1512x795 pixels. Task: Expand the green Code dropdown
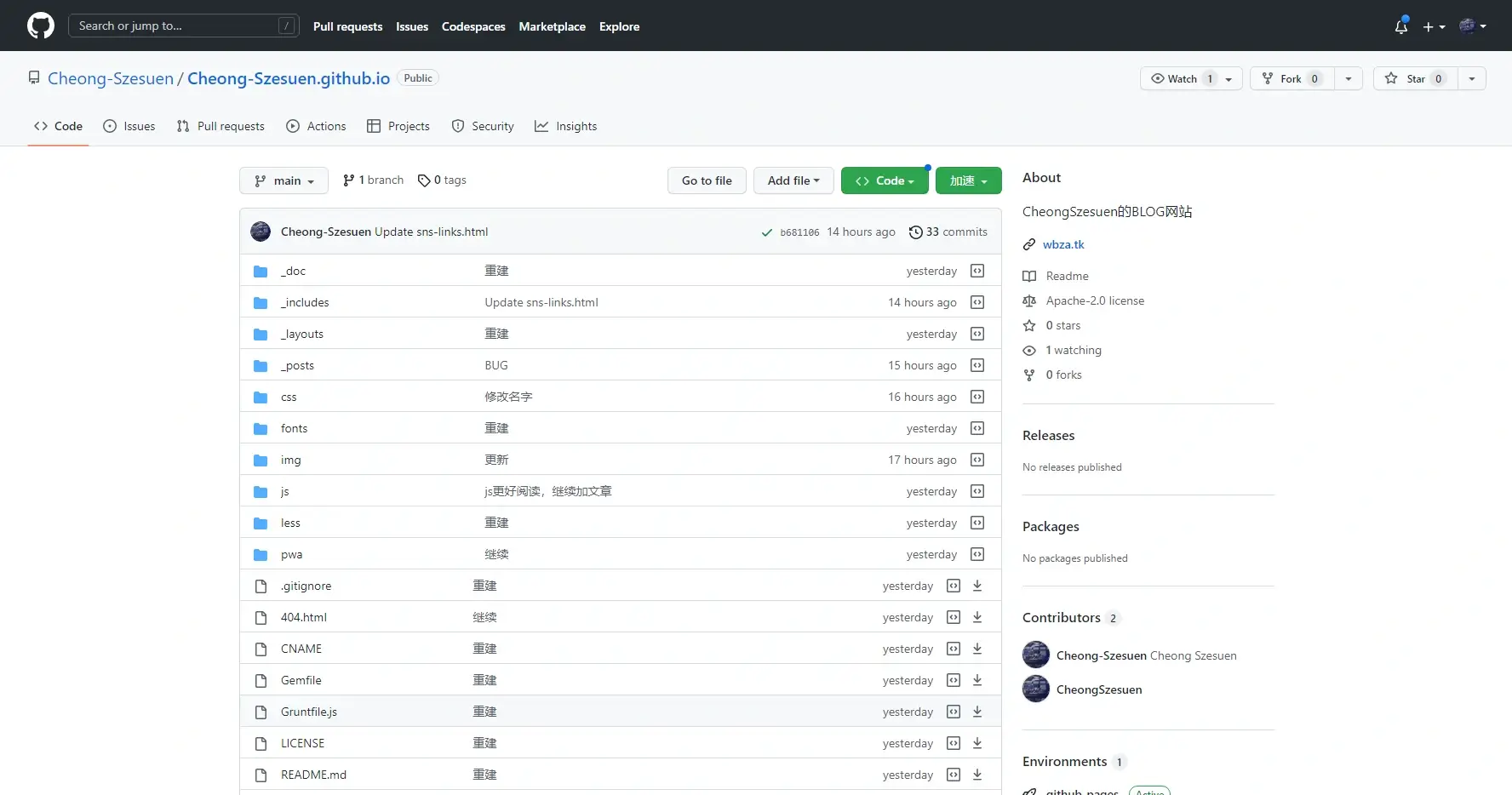(x=884, y=180)
